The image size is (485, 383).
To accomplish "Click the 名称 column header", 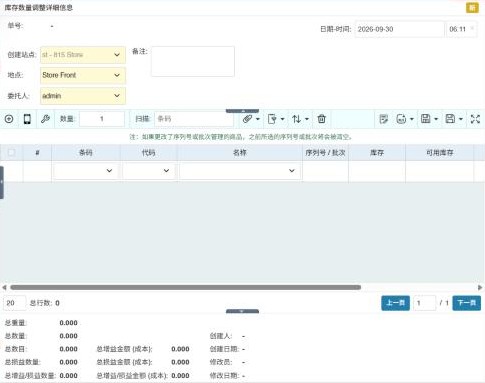I will point(240,153).
